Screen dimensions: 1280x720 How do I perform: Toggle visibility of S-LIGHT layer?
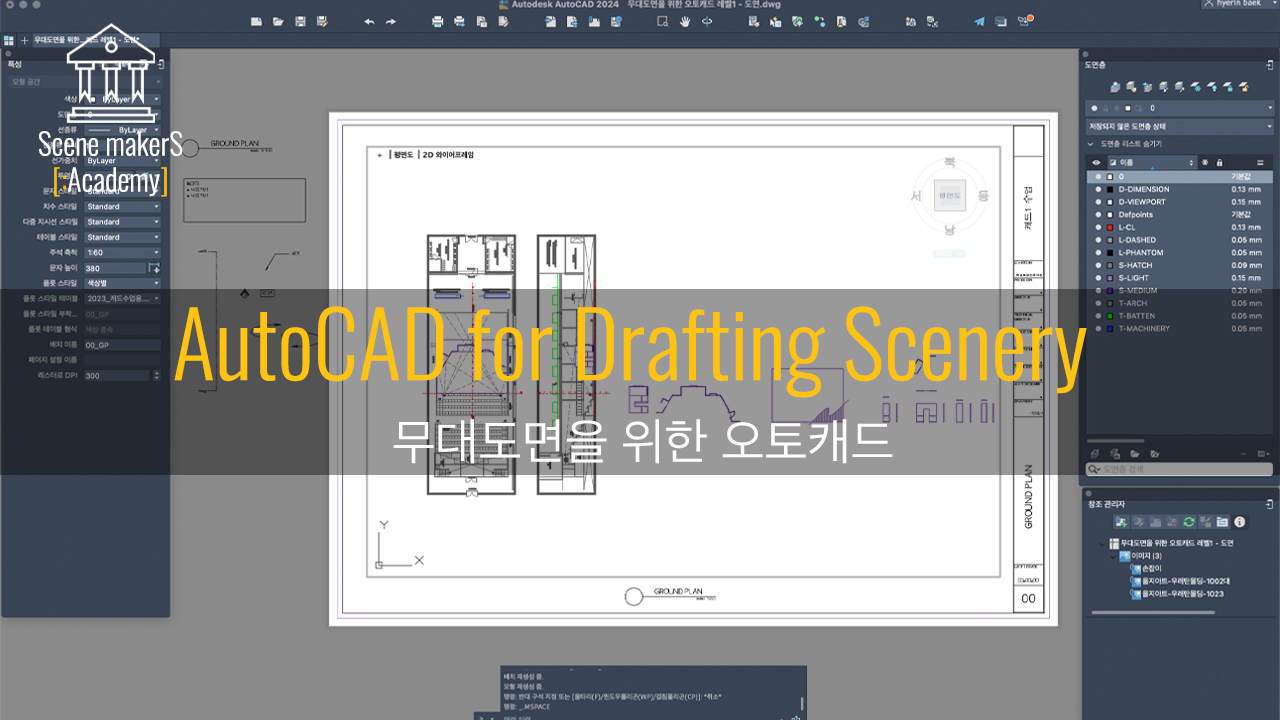1098,278
